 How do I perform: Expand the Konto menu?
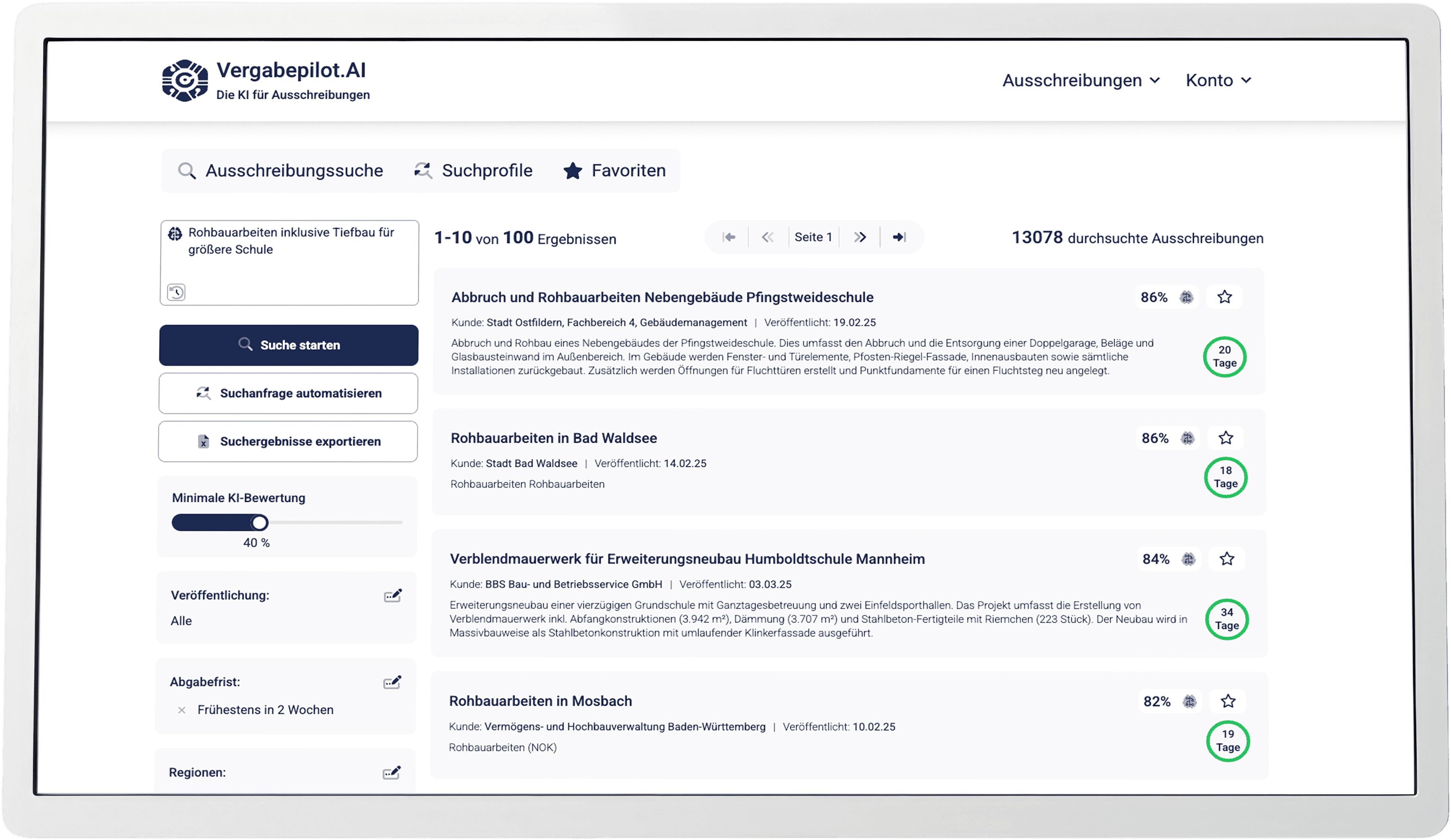point(1216,80)
